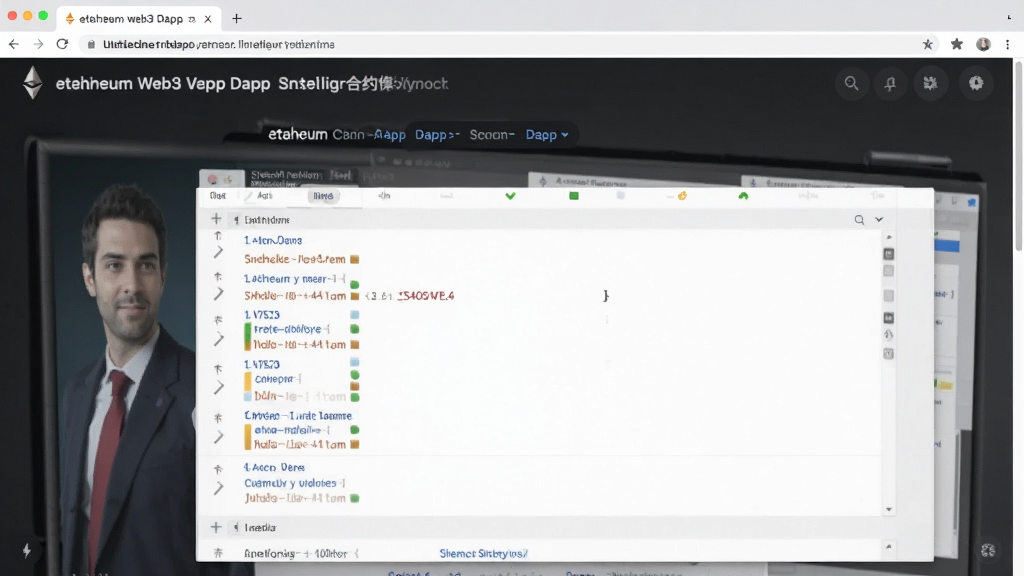
Task: Click the panel list scroll-down arrow
Action: pos(889,509)
